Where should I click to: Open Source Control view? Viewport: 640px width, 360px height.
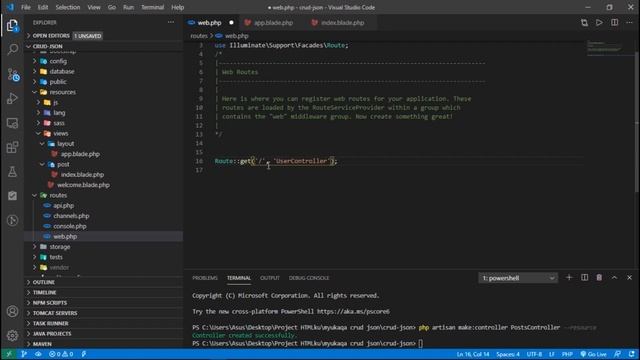pos(13,75)
